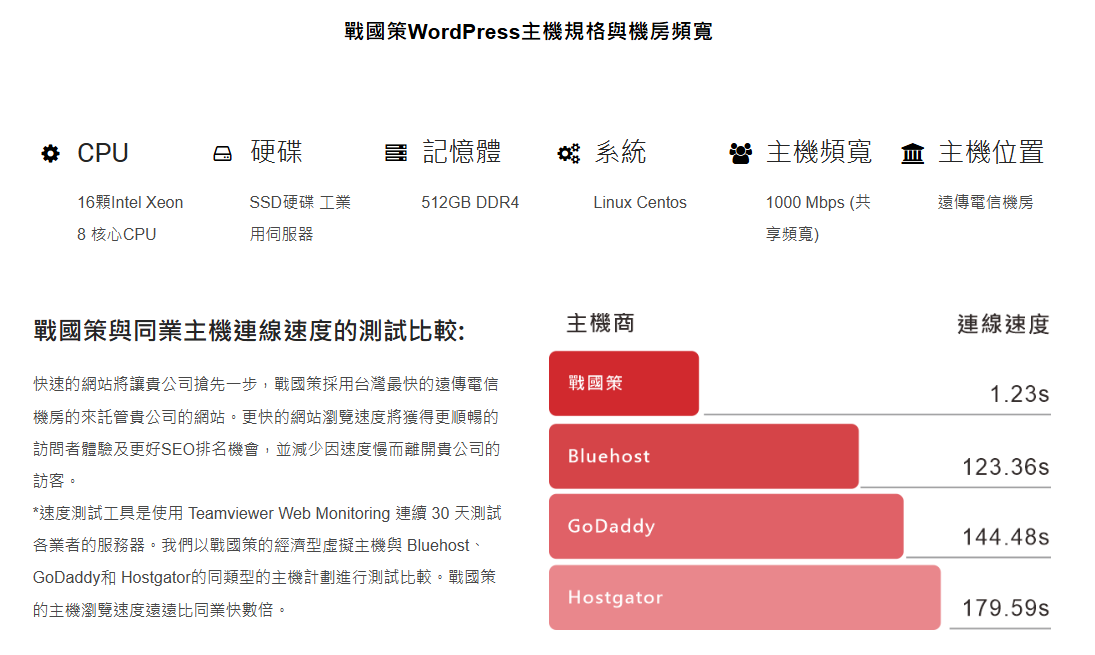Select the 戰國策 red speed bar
The image size is (1095, 655).
pos(624,383)
